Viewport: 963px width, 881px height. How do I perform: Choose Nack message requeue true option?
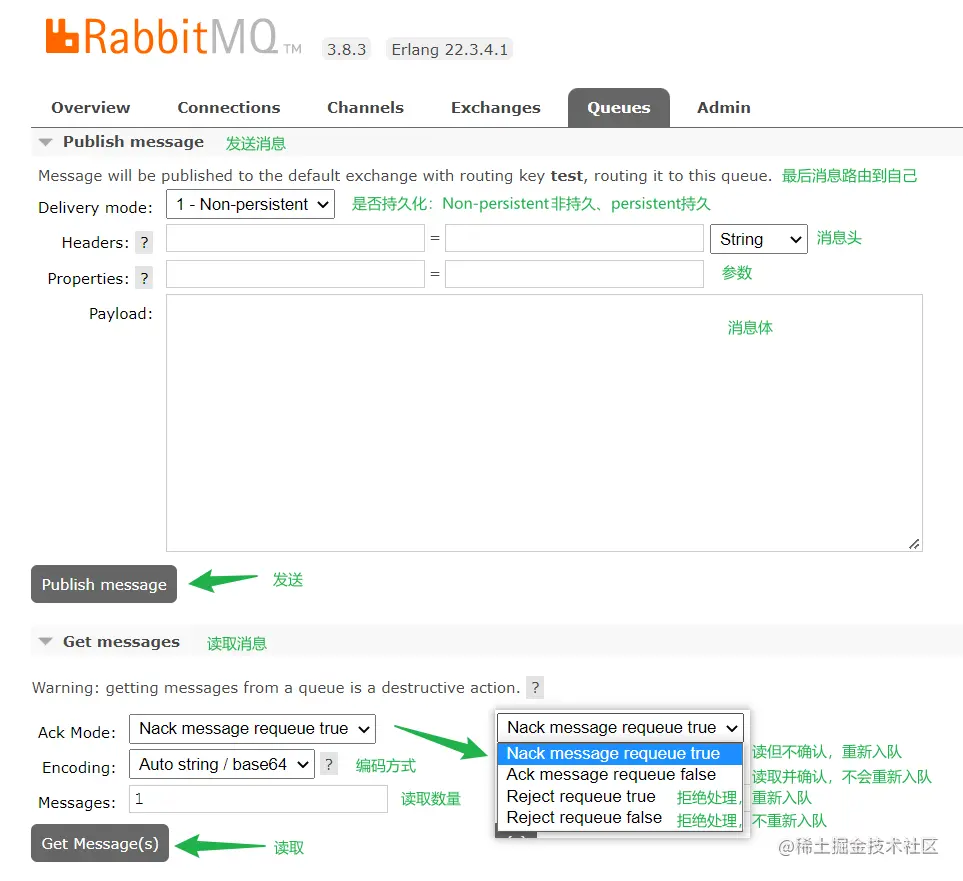620,753
